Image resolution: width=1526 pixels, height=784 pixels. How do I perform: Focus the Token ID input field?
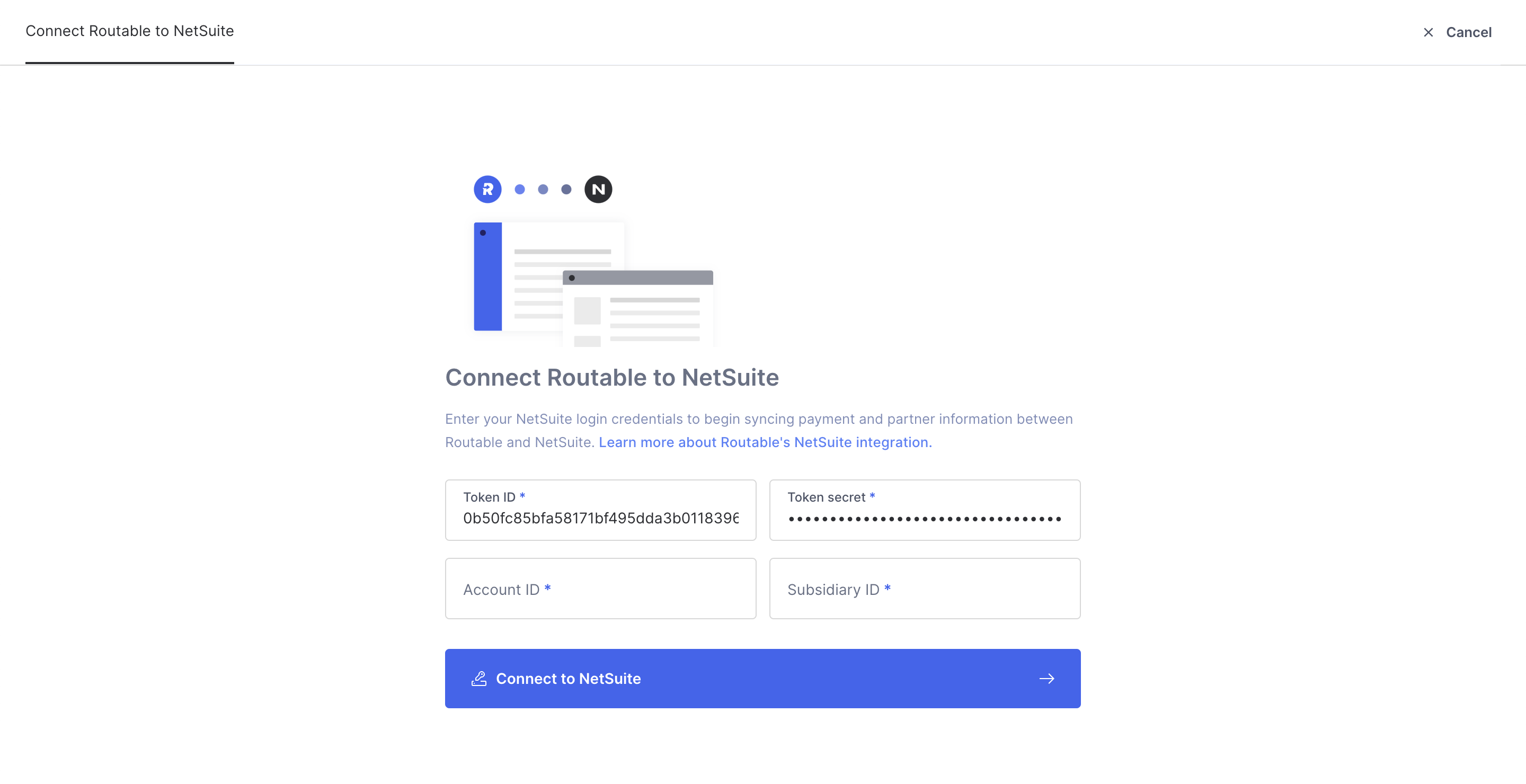tap(600, 518)
